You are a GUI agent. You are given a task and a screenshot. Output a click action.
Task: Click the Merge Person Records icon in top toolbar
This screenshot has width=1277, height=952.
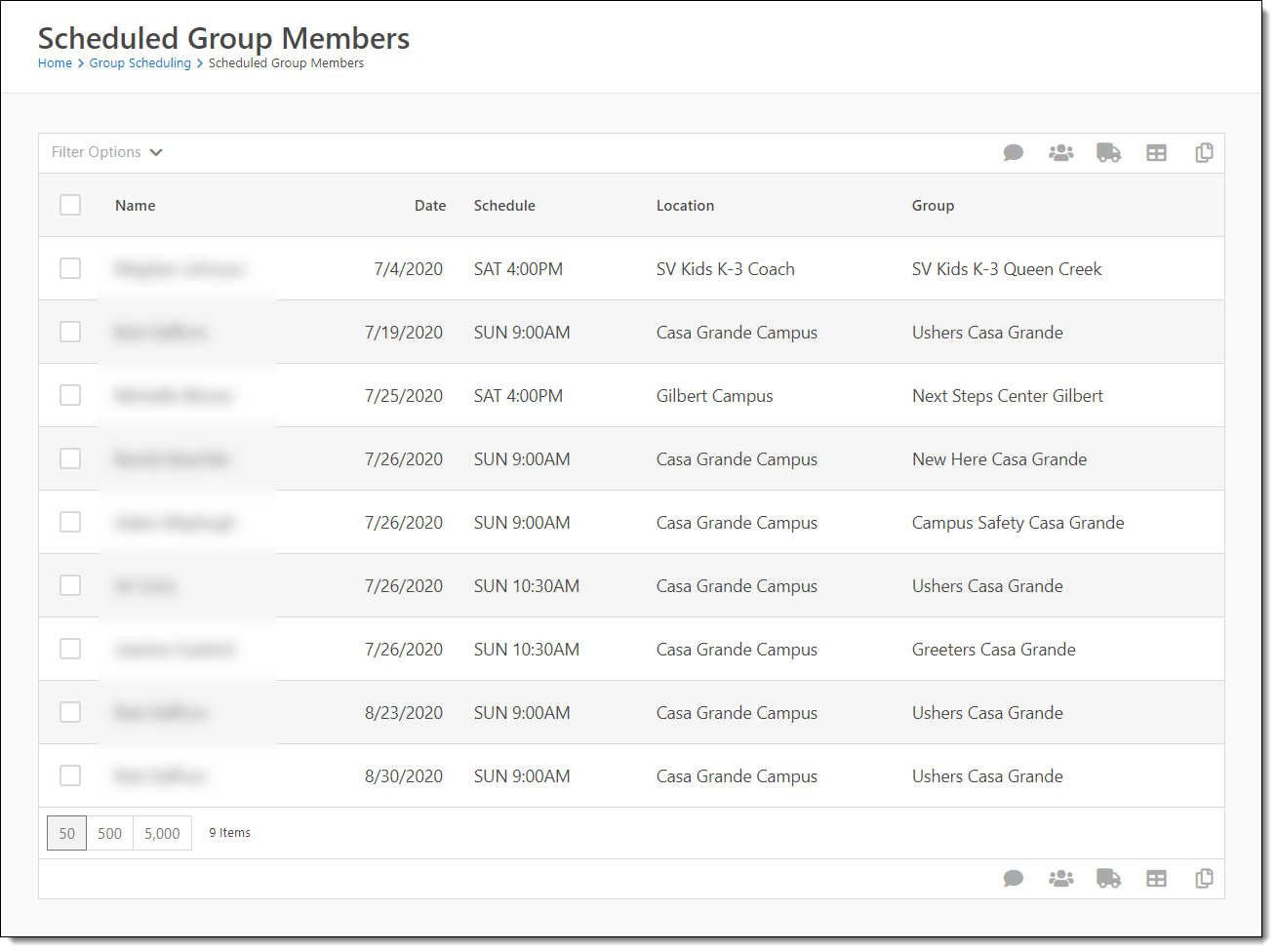point(1061,153)
